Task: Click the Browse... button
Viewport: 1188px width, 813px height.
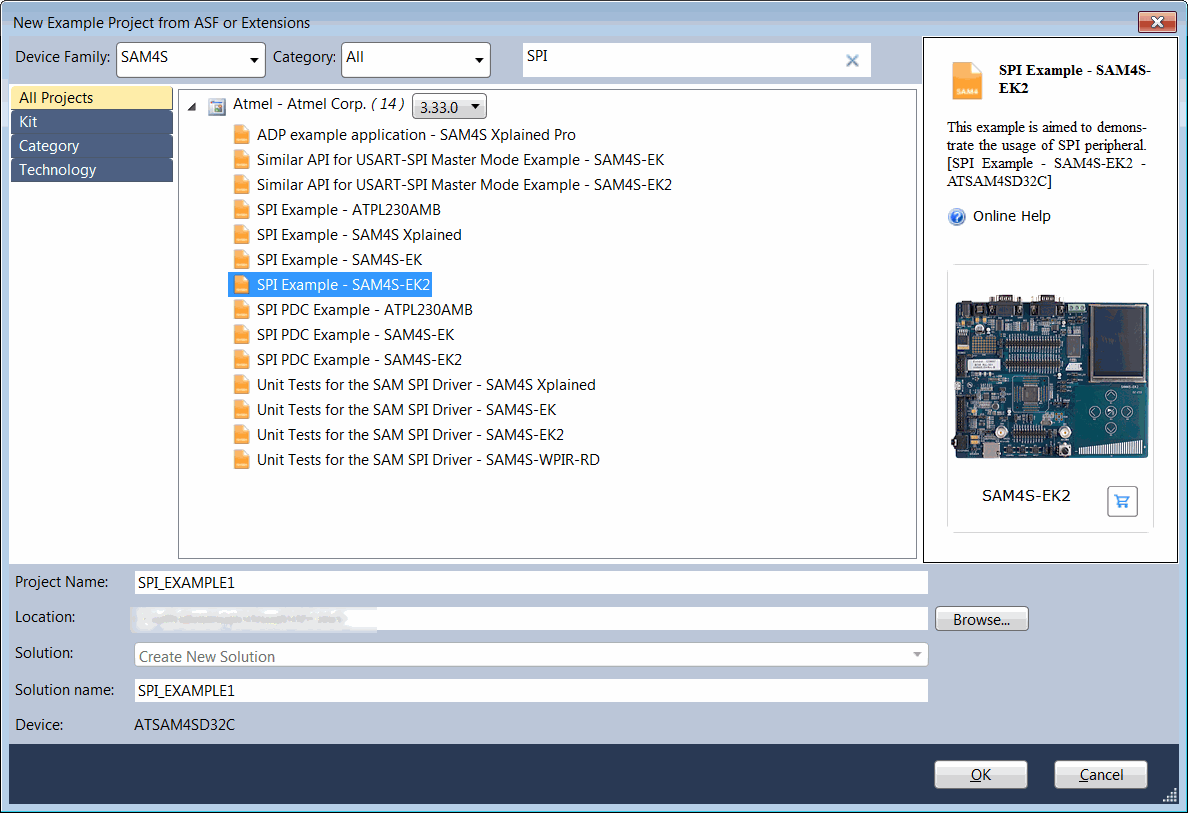Action: [982, 619]
